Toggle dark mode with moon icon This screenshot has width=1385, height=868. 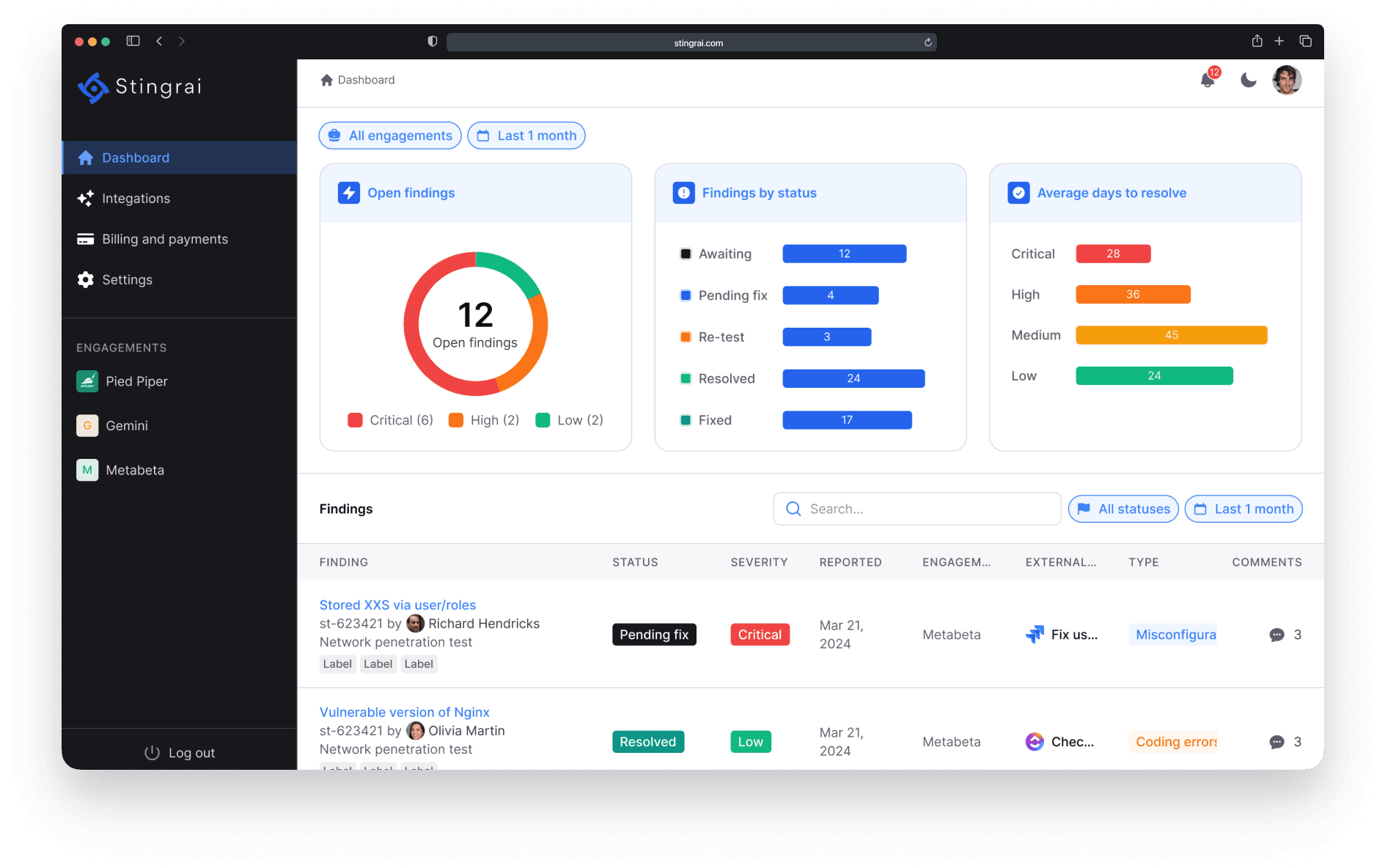(x=1248, y=80)
